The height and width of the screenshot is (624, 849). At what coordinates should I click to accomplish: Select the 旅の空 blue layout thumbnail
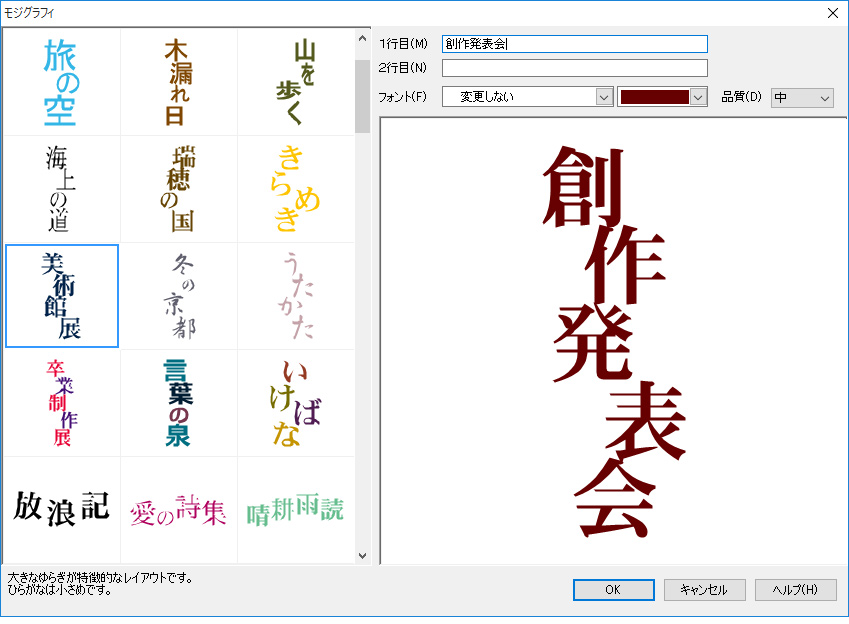point(61,83)
